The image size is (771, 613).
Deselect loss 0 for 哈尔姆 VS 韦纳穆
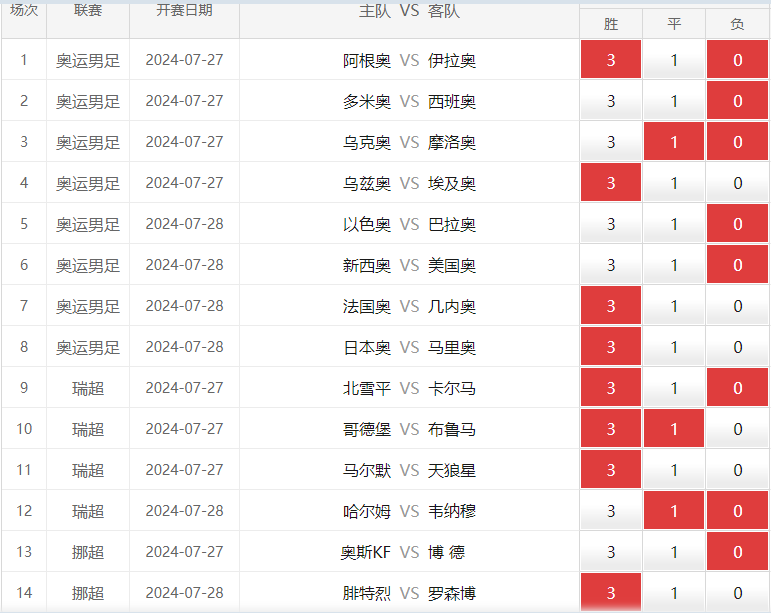coord(737,511)
